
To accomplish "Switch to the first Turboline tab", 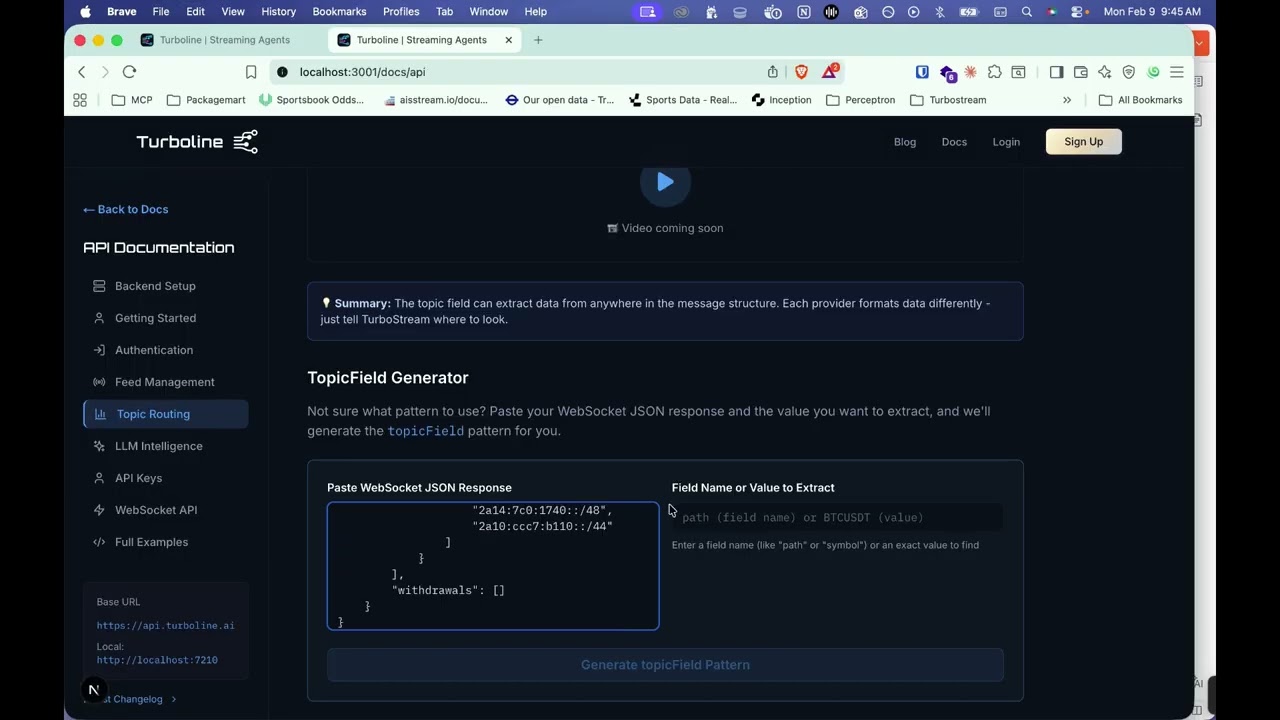I will [x=225, y=40].
